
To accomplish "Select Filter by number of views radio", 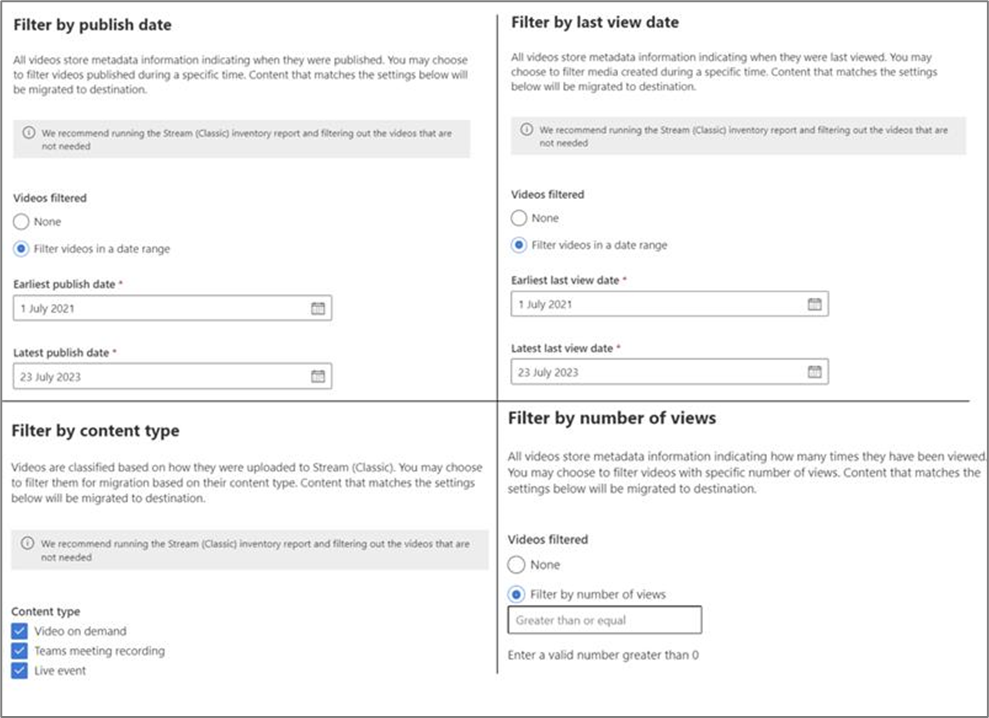I will tap(518, 594).
